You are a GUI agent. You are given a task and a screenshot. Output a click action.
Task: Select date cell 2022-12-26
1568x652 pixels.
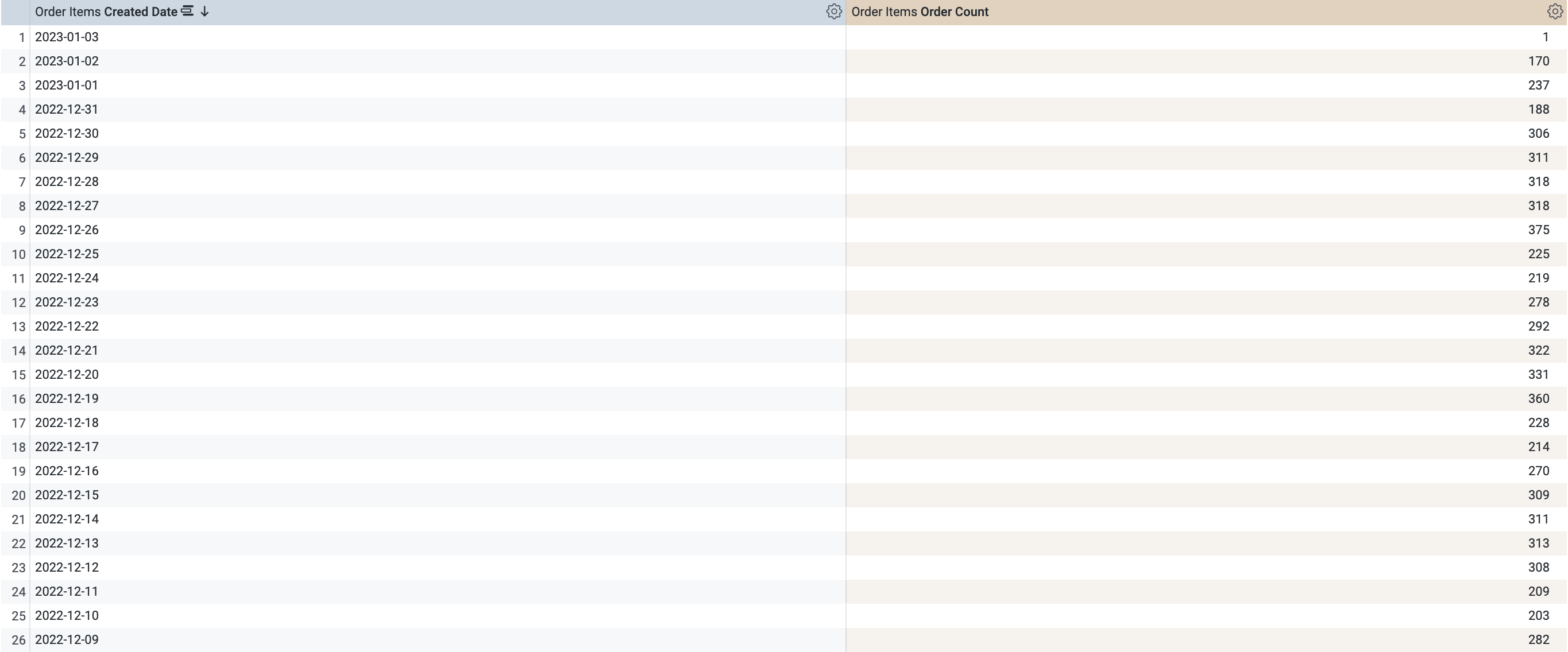click(x=67, y=230)
